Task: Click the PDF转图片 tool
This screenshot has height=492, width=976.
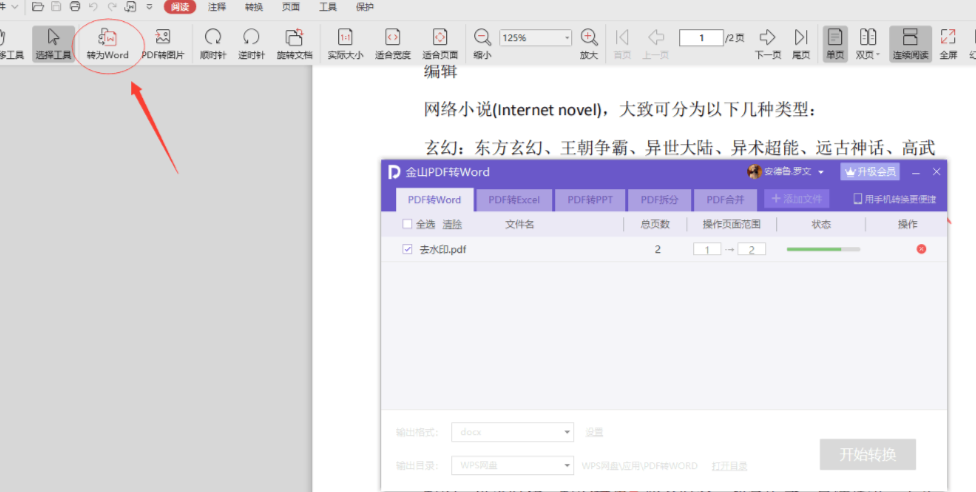Action: point(163,44)
